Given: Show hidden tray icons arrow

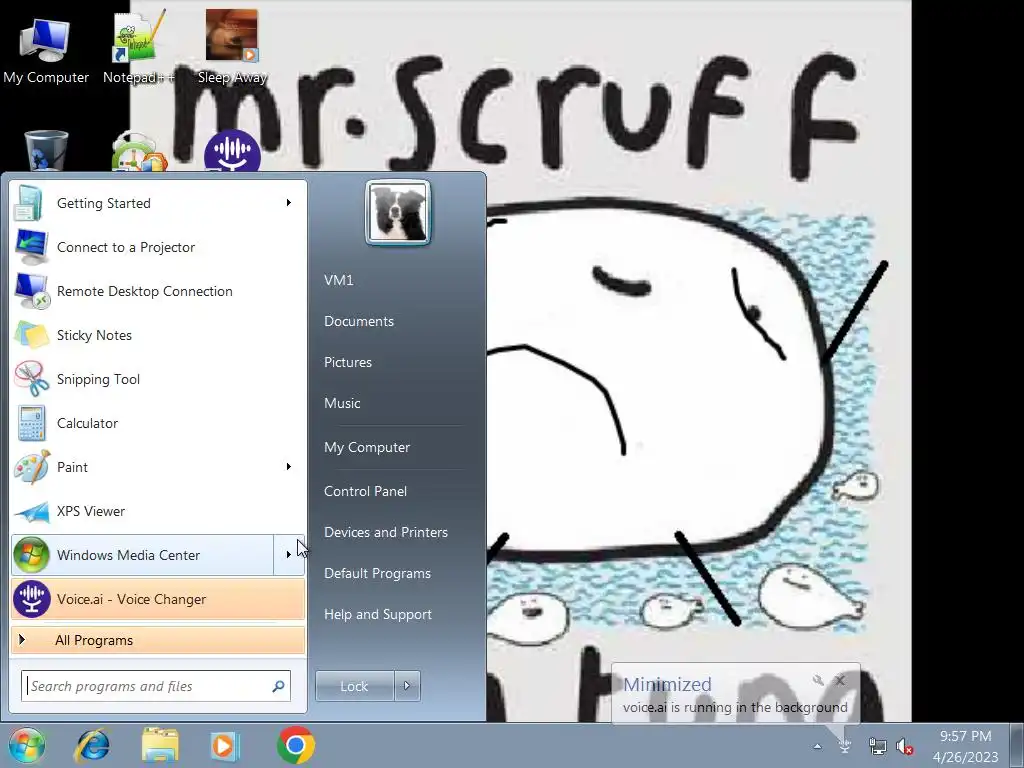Looking at the screenshot, I should [817, 746].
